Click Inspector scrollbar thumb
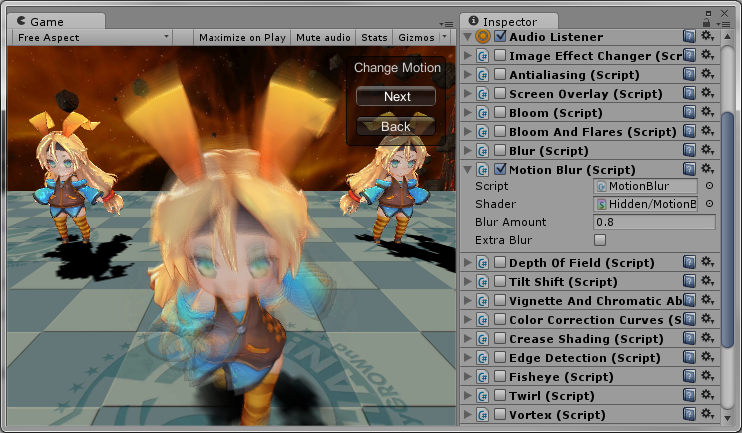This screenshot has height=433, width=742. pos(728,230)
